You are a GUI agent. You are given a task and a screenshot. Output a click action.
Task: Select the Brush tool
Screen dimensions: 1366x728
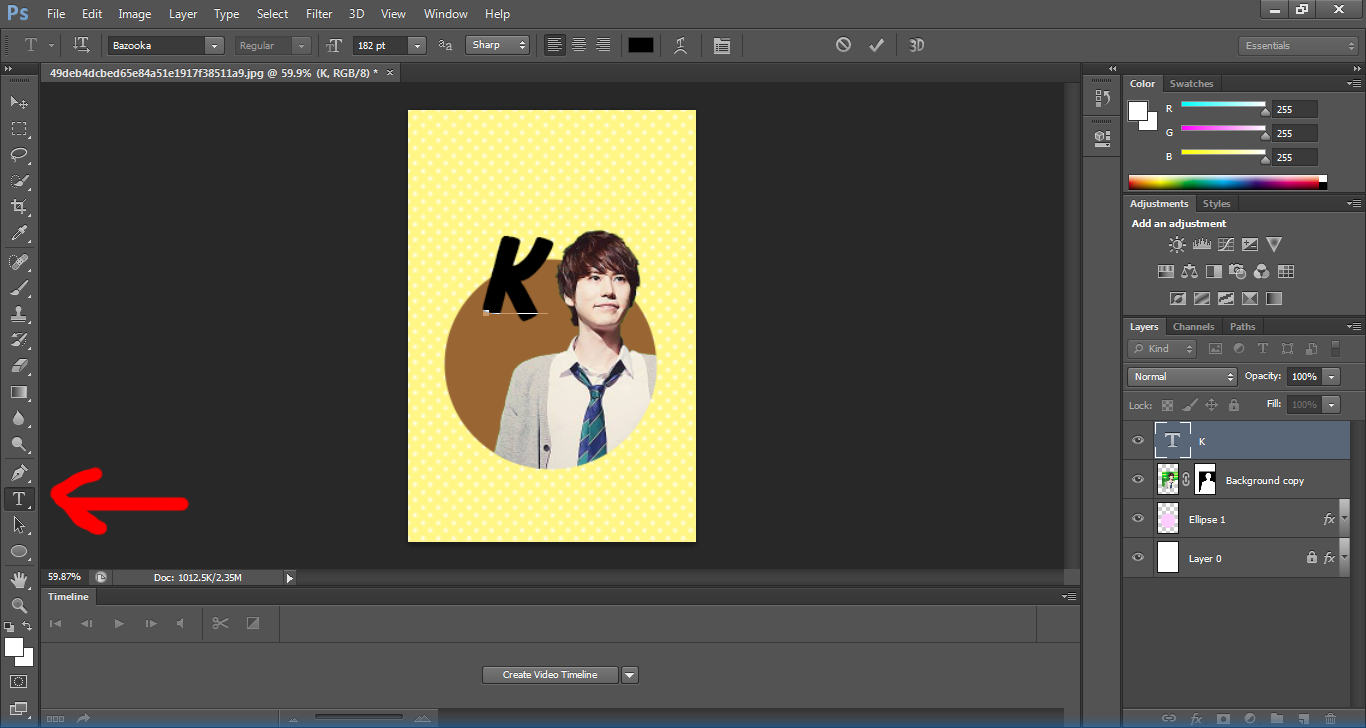19,288
